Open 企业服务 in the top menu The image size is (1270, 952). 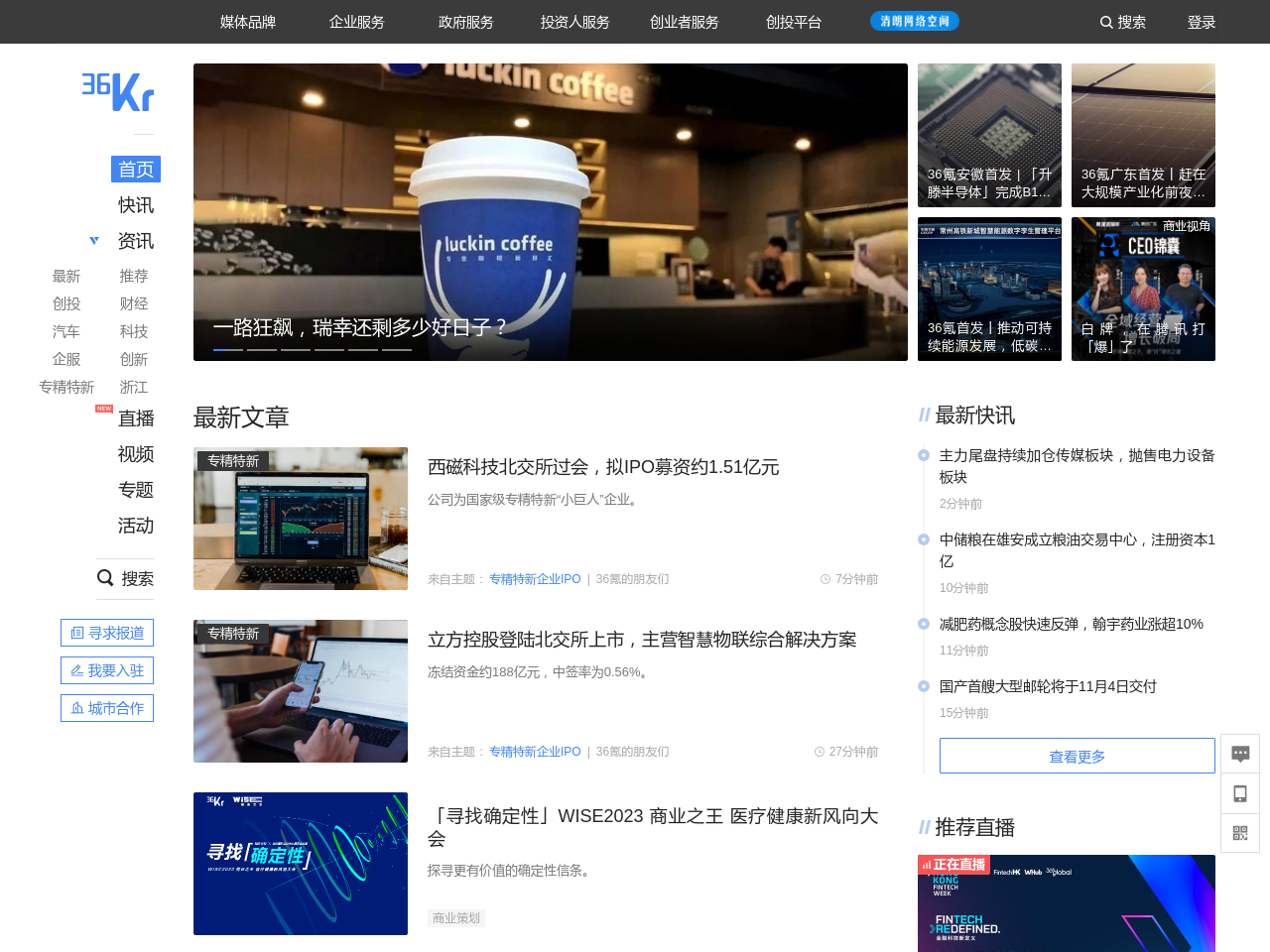(357, 22)
